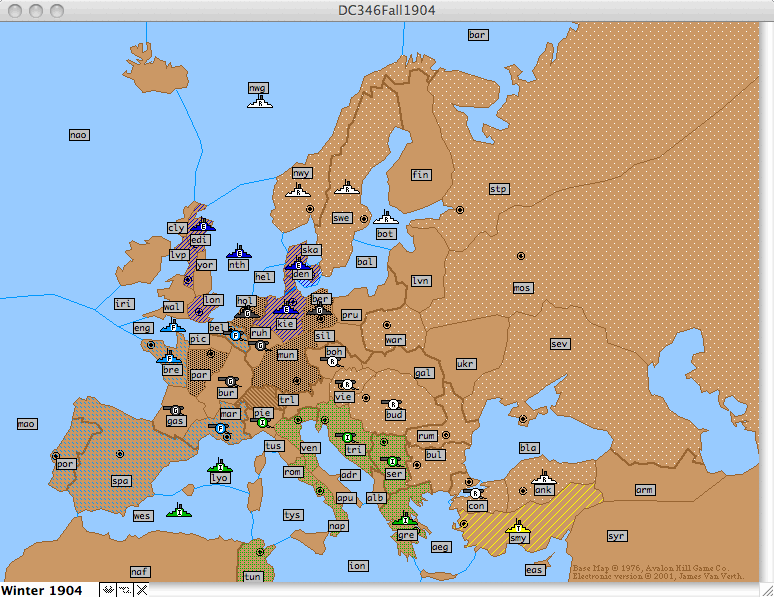This screenshot has width=774, height=597.
Task: Click the 'rom' province label
Action: coord(293,472)
